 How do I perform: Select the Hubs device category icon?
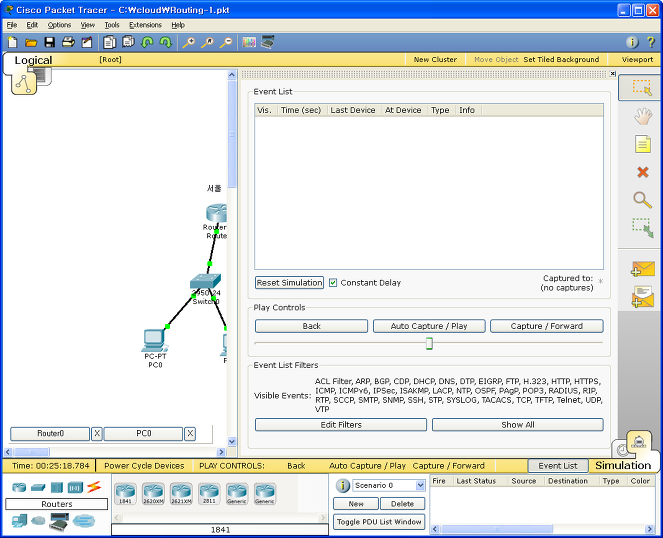(x=57, y=487)
